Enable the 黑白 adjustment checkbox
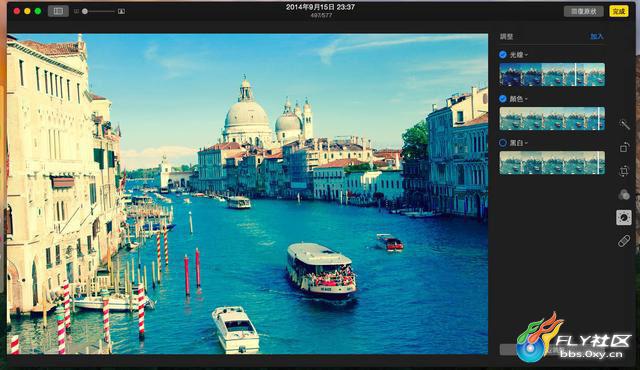 503,143
